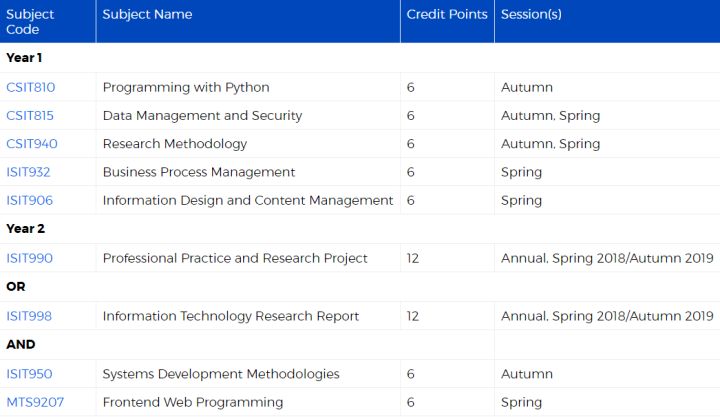Select the Year 2 row heading

(x=25, y=229)
